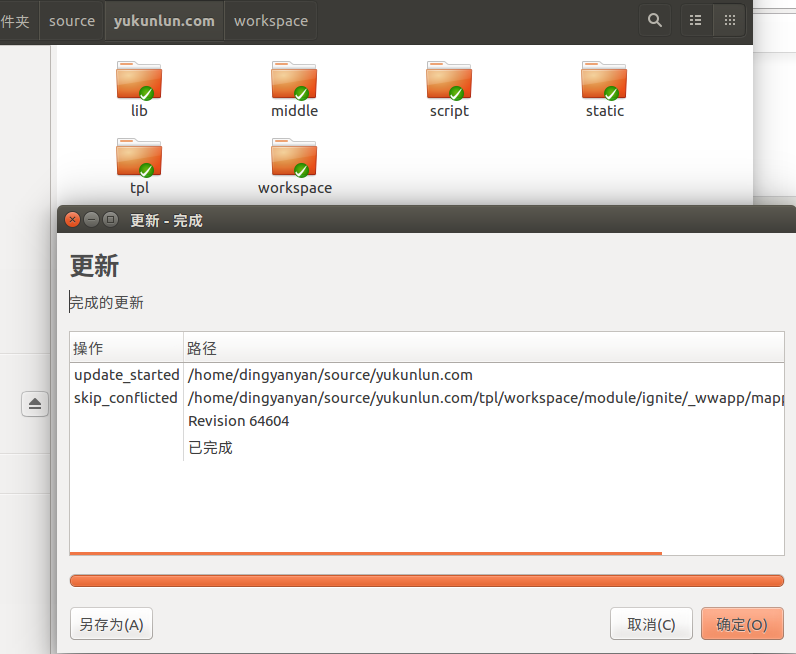The width and height of the screenshot is (796, 654).
Task: Open the middle folder
Action: 294,89
